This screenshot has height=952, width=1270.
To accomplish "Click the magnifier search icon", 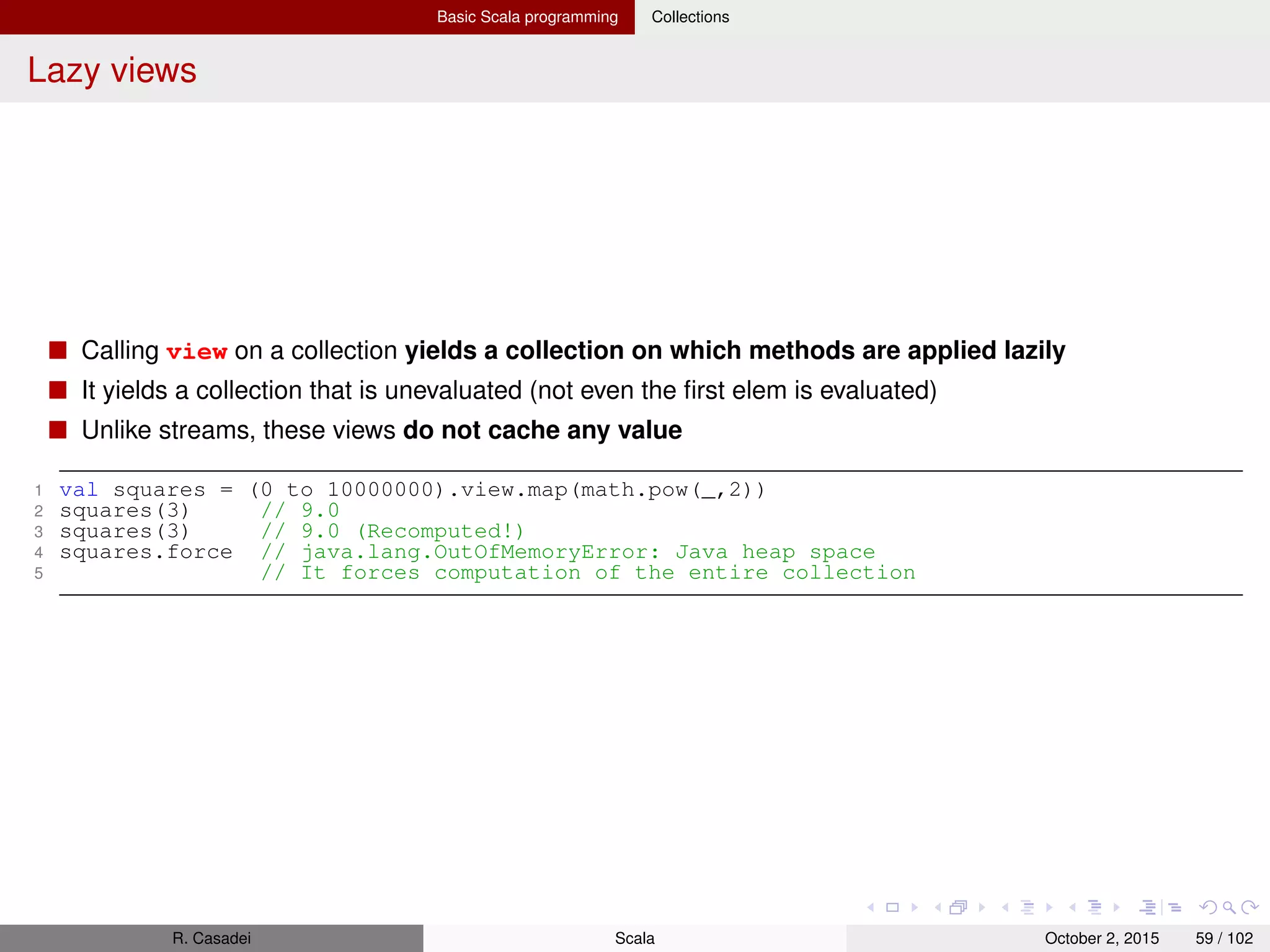I will tap(1229, 907).
